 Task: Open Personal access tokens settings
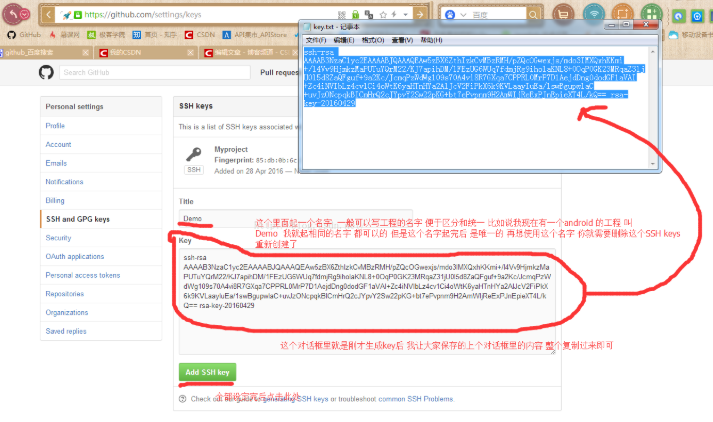83,275
